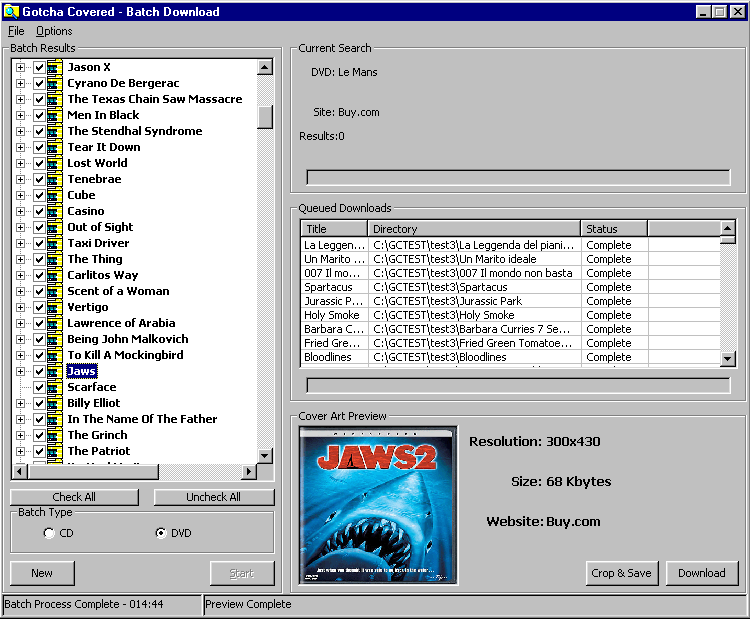Click the film icon beside Scarface
The image size is (750, 619).
55,387
